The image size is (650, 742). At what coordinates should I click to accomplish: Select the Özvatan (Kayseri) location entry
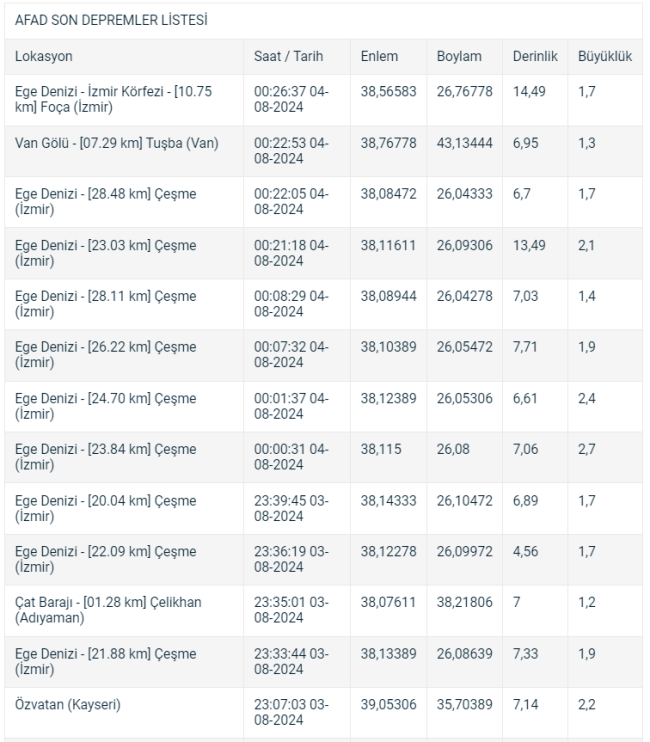[x=68, y=705]
